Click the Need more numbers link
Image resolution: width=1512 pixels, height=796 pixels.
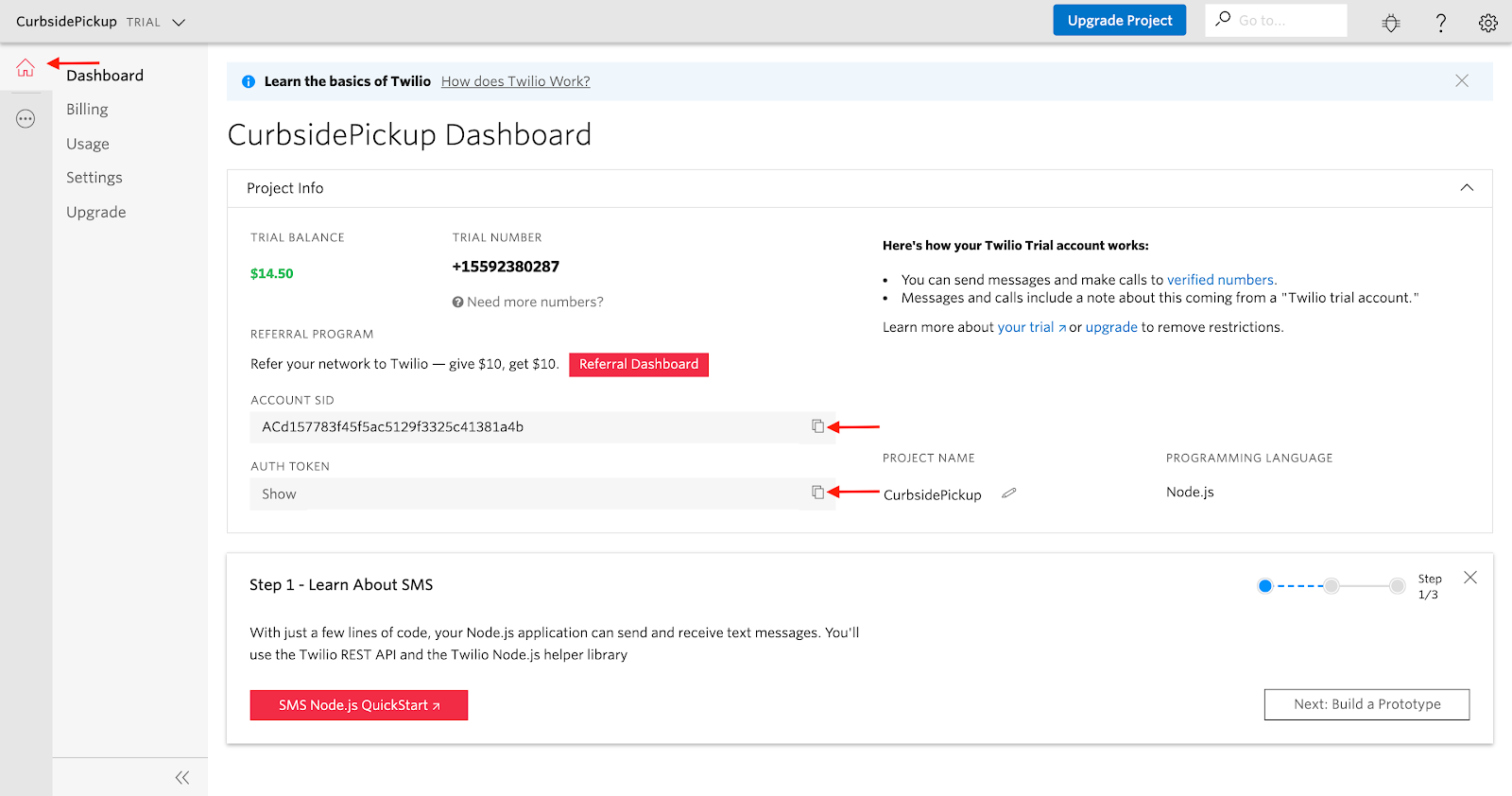tap(535, 303)
